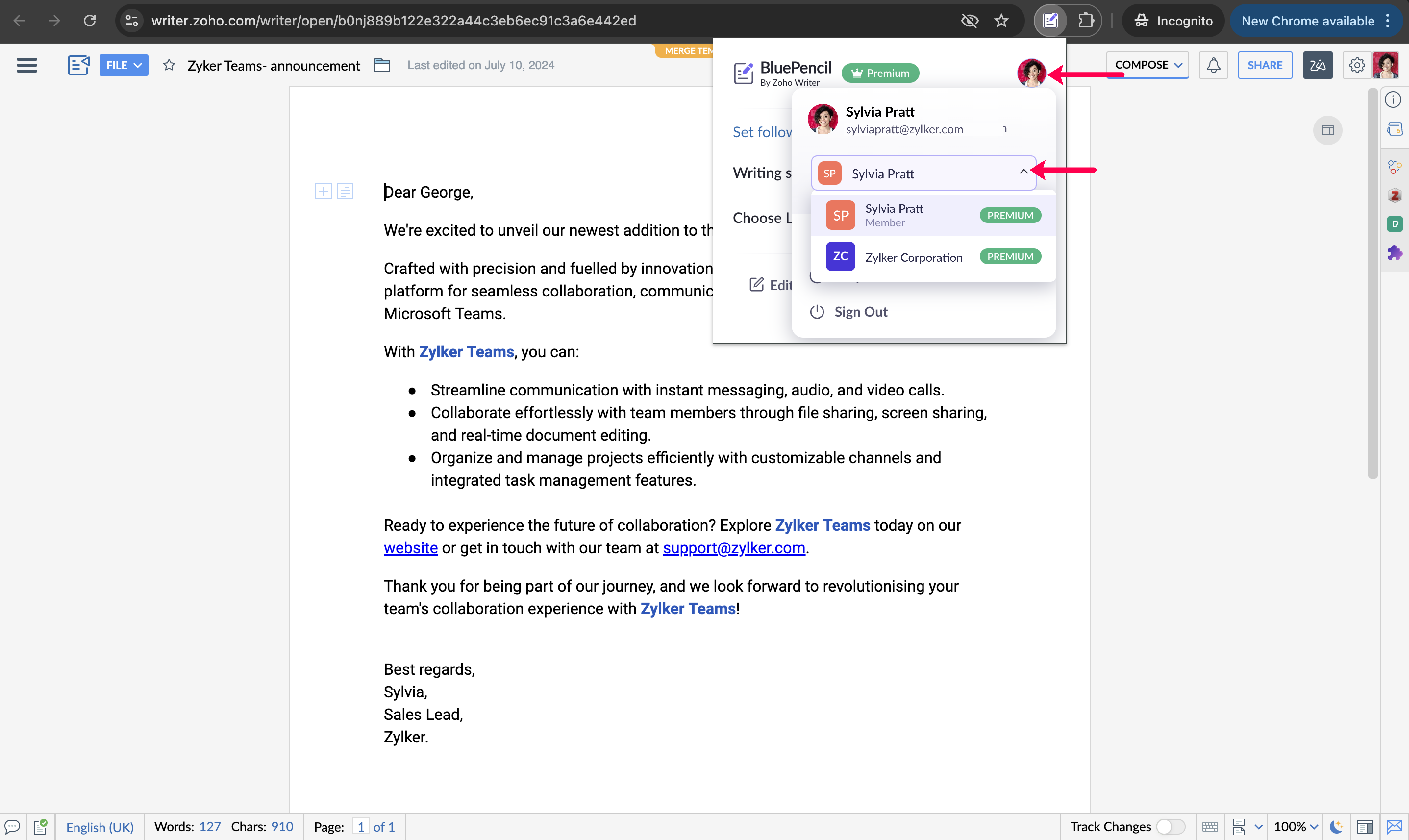
Task: Mark document as favorite with star icon
Action: [x=169, y=65]
